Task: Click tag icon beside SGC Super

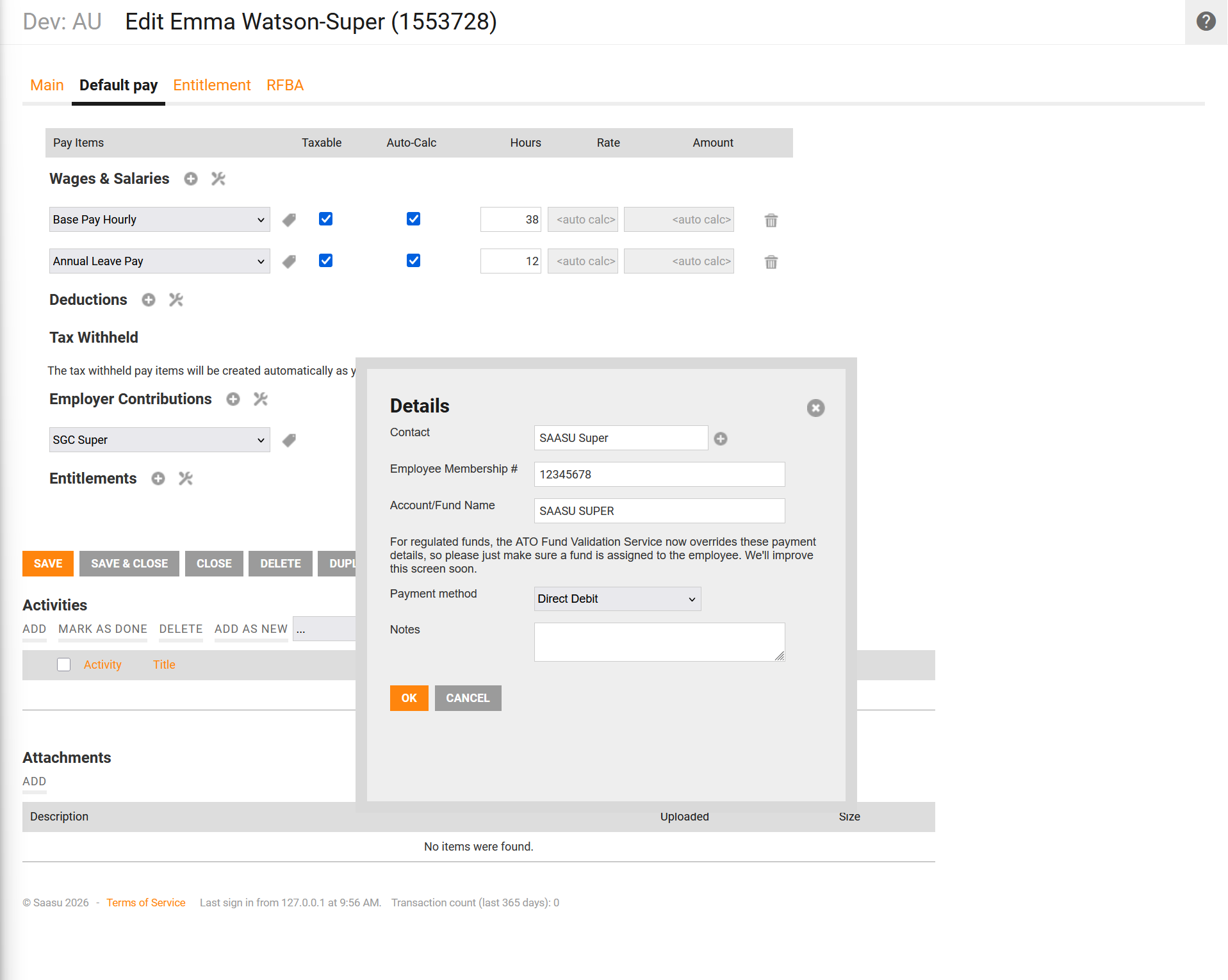Action: coord(289,440)
